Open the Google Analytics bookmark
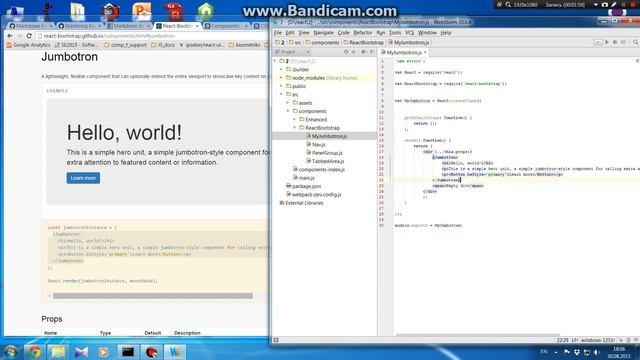 (28, 45)
